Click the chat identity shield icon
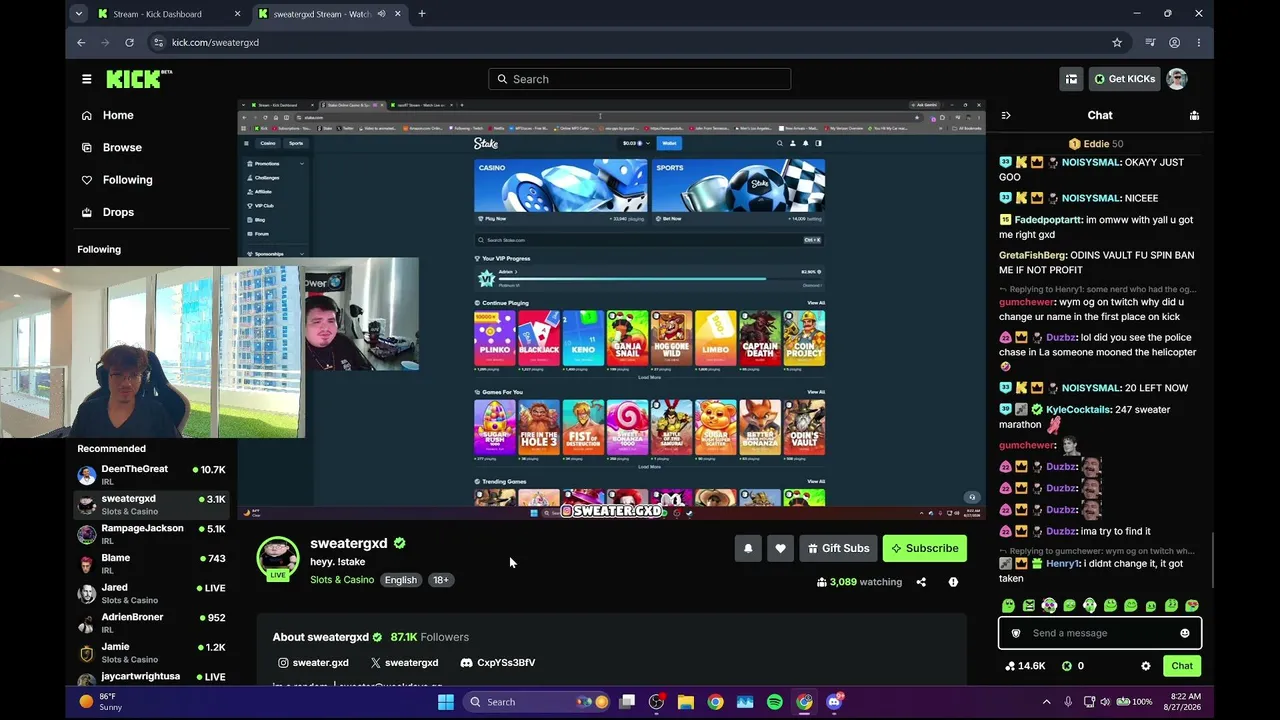The image size is (1280, 720). (1016, 633)
